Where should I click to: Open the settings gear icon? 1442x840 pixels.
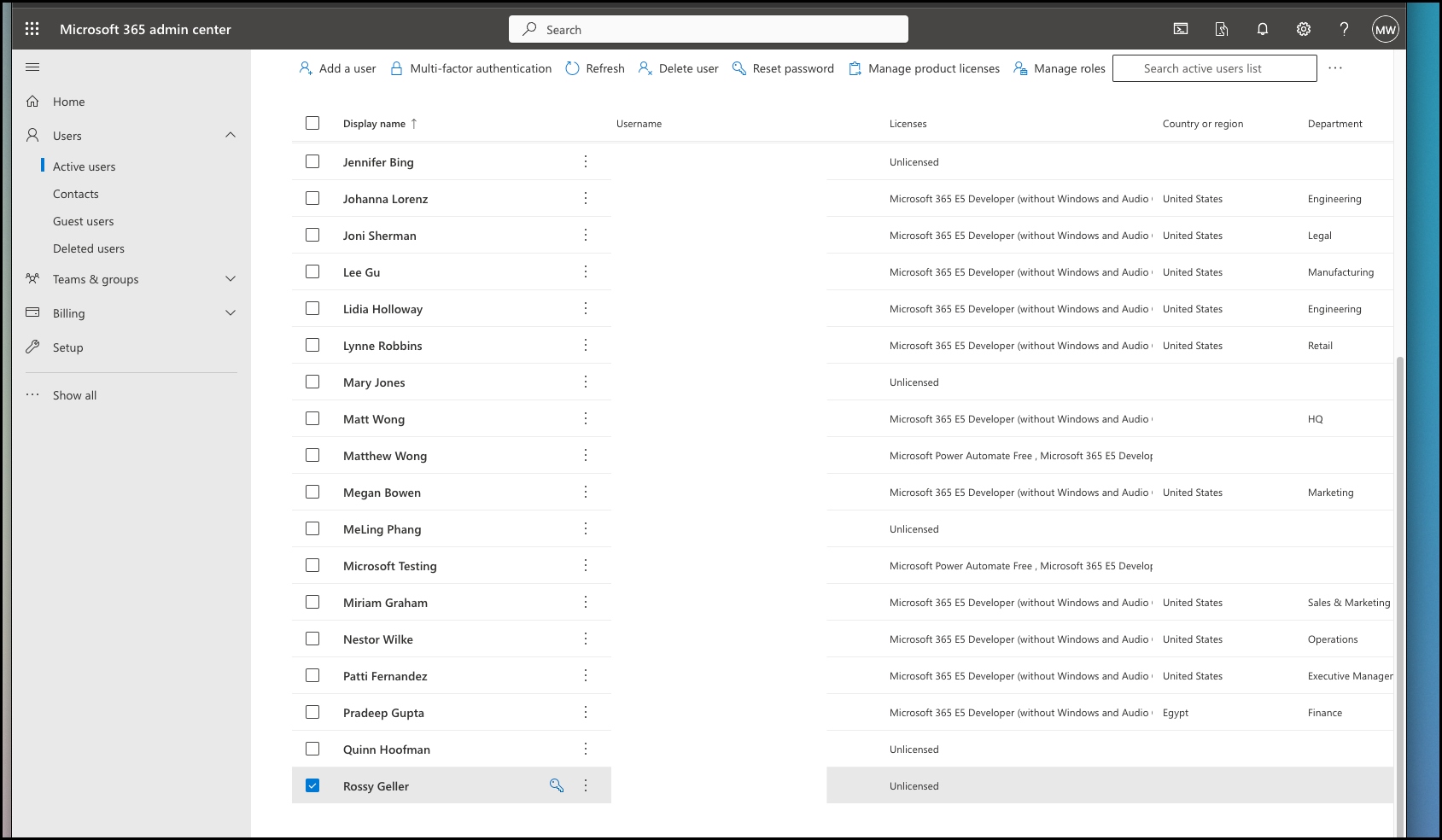point(1303,29)
